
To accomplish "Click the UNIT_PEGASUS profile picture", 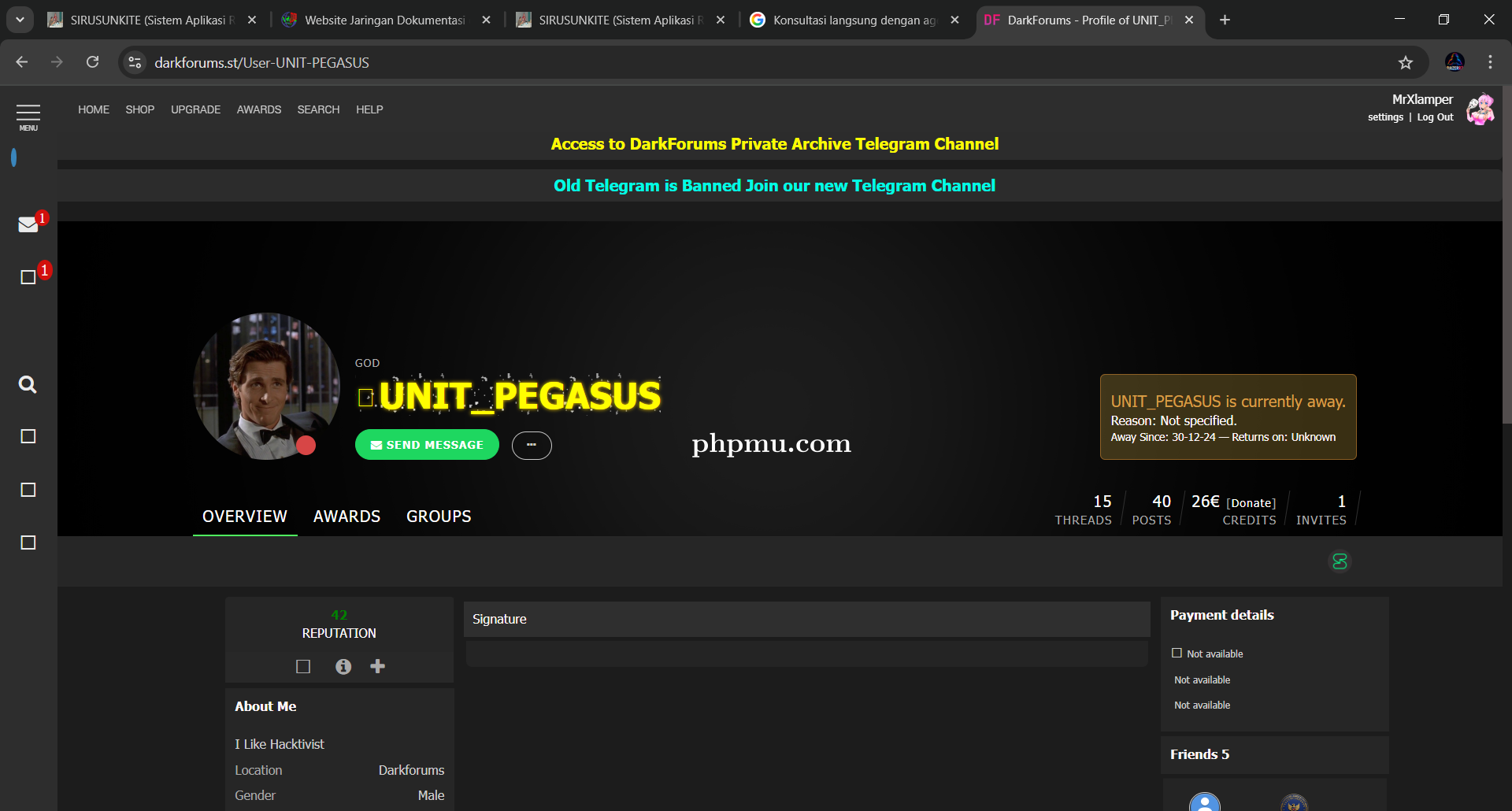I will [x=266, y=387].
